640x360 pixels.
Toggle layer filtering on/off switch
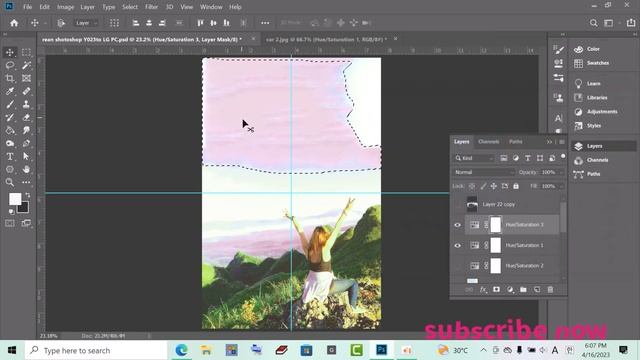pyautogui.click(x=563, y=156)
